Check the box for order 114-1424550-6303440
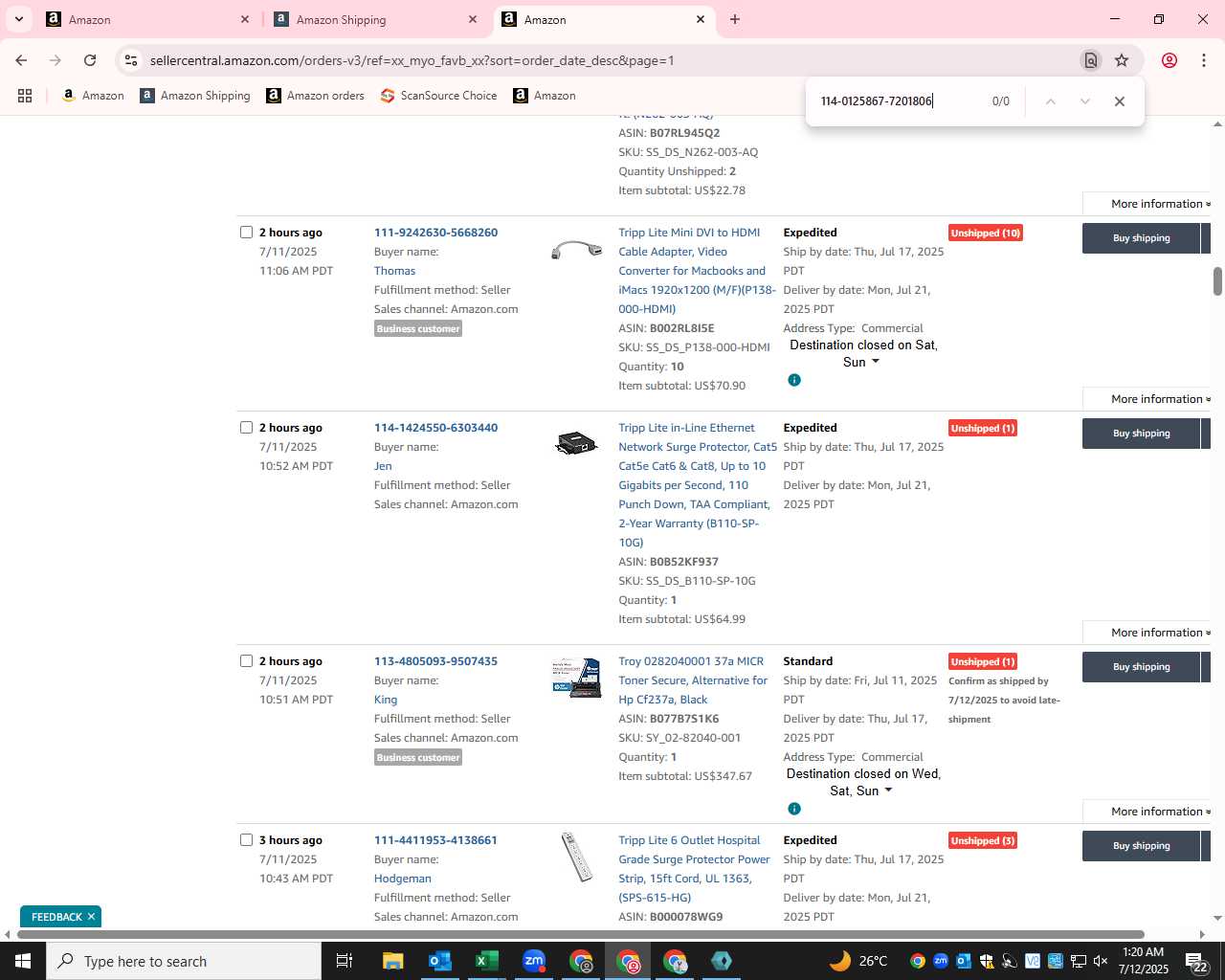This screenshot has height=980, width=1225. click(246, 428)
